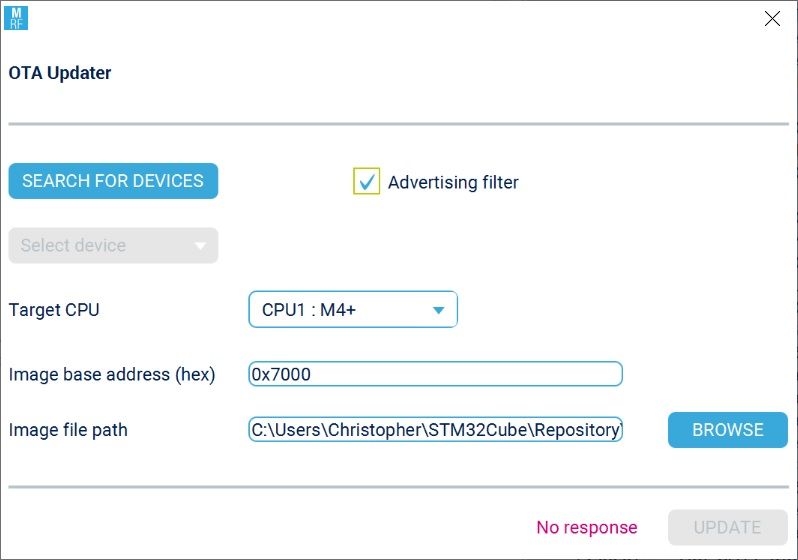
Task: Click the No response status message
Action: 587,527
